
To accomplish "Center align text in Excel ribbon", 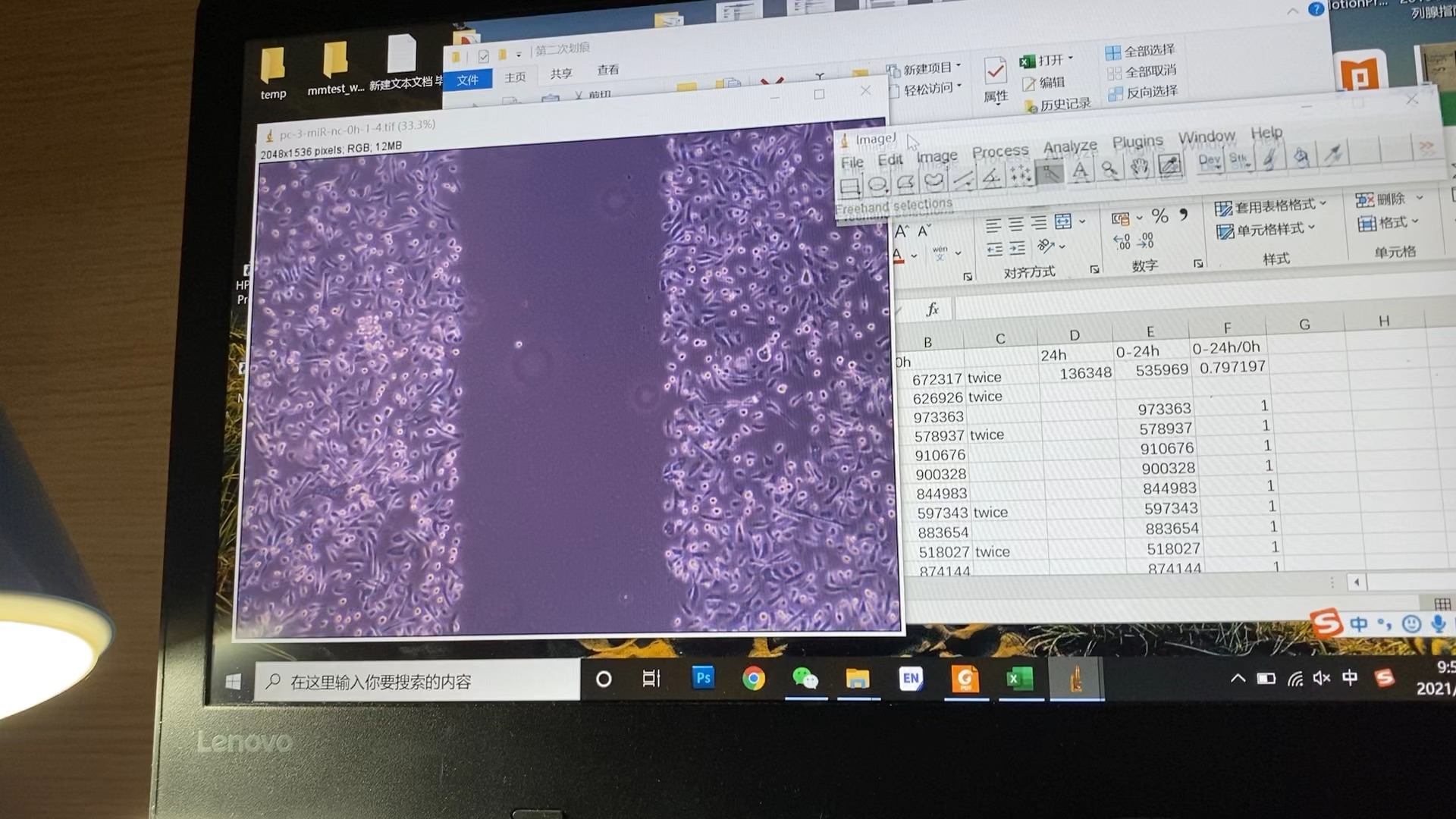I will (x=1016, y=224).
